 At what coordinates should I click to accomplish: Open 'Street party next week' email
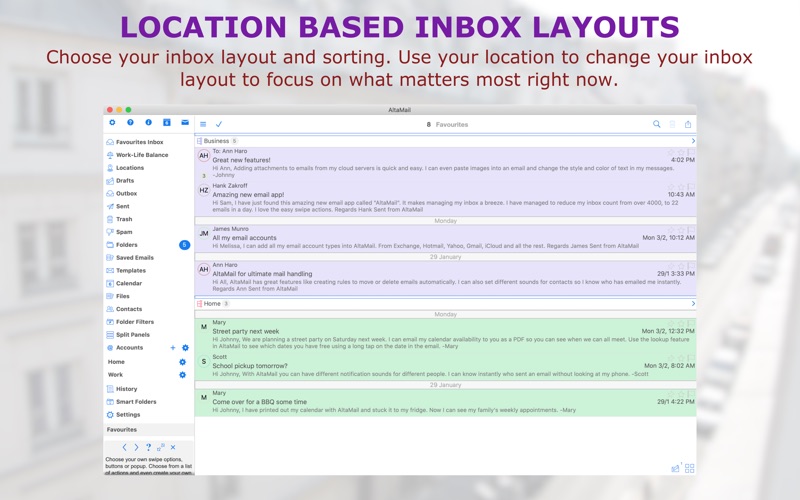(445, 336)
